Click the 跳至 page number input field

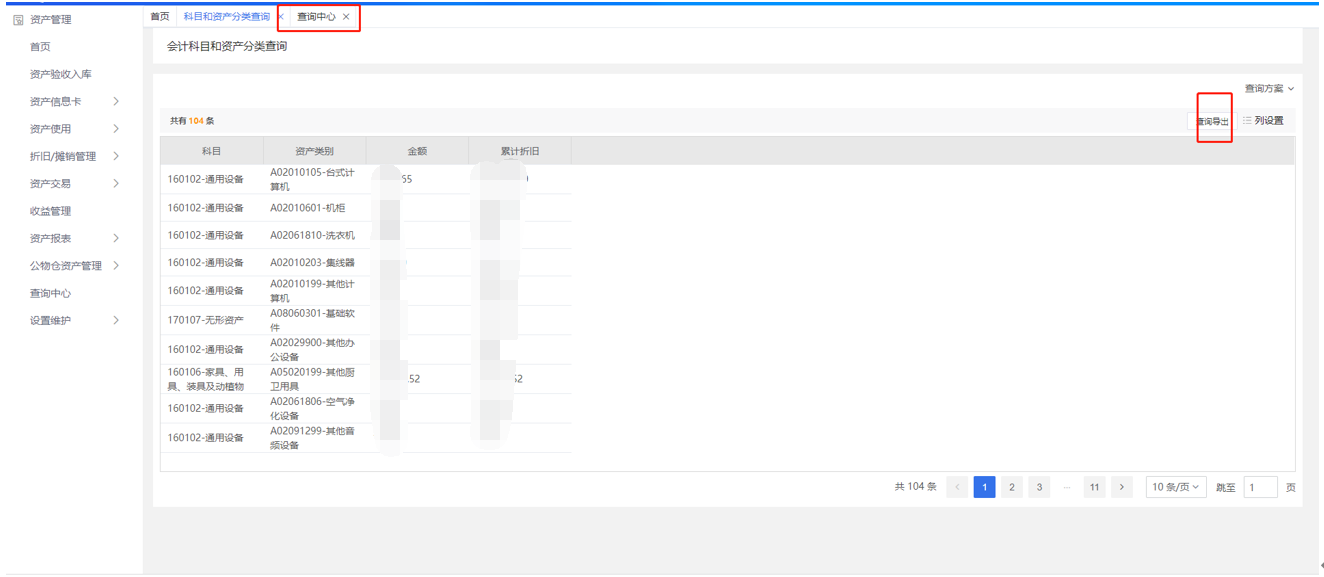tap(1260, 487)
